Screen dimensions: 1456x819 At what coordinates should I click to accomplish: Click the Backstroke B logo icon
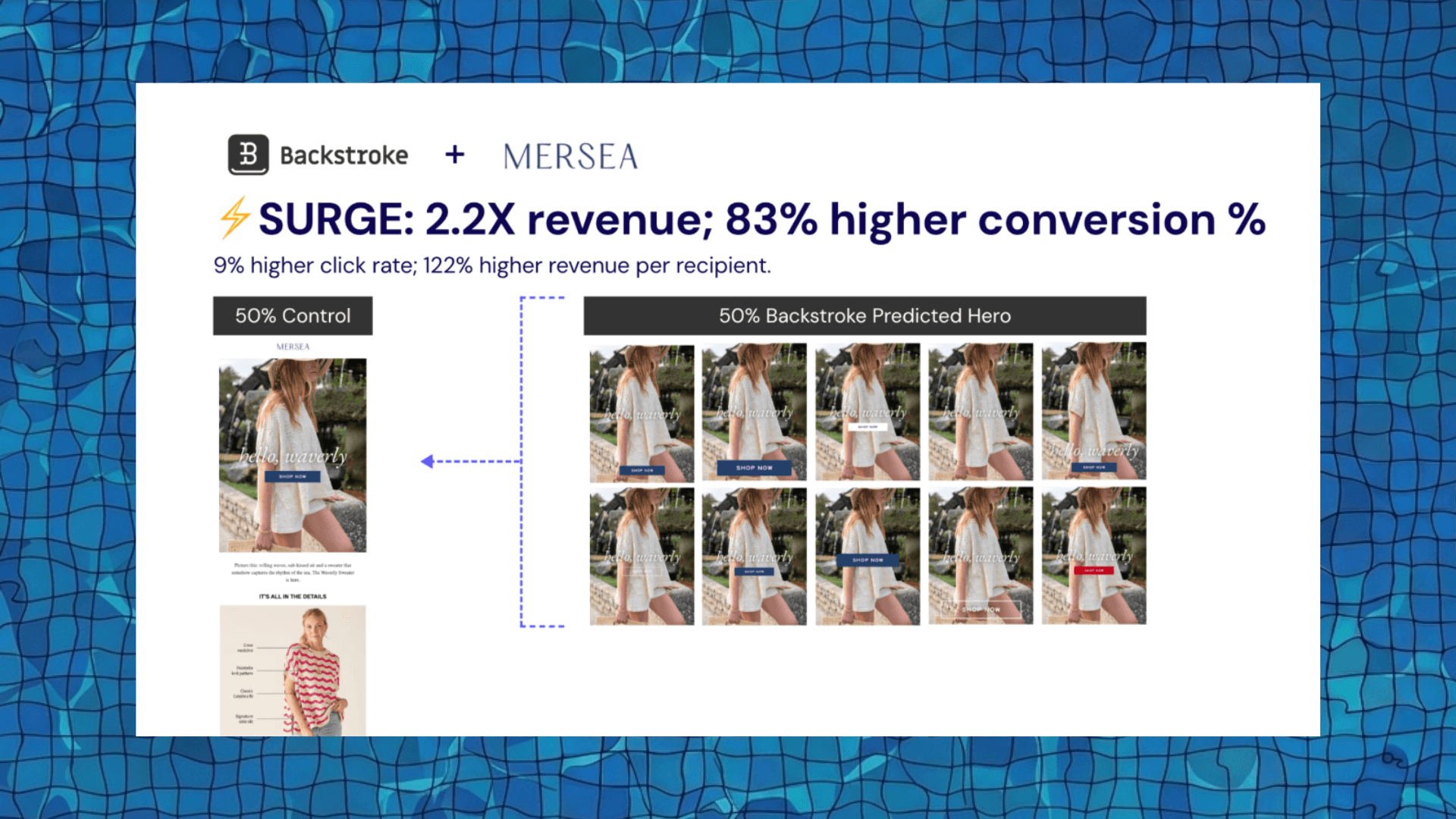[x=248, y=155]
